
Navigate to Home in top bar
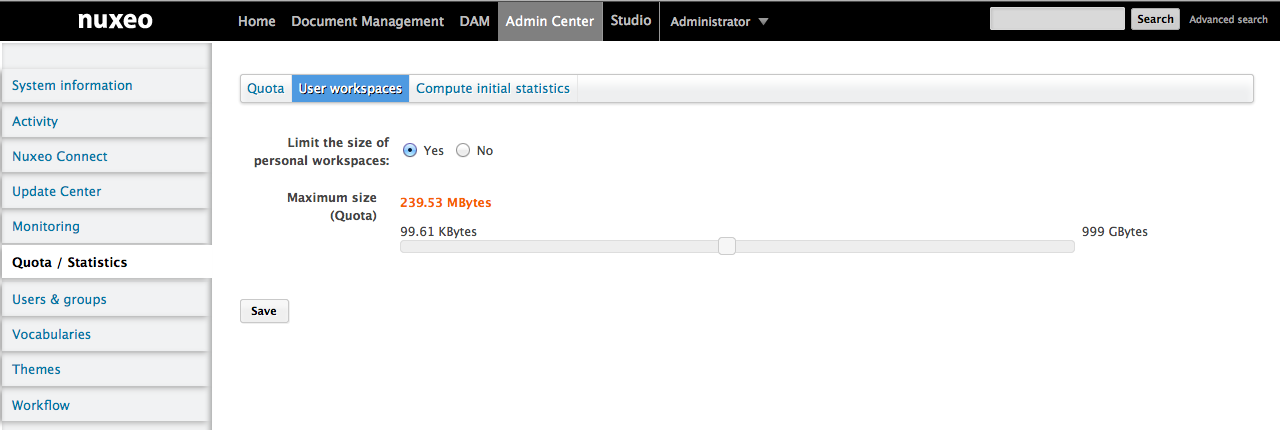click(257, 21)
